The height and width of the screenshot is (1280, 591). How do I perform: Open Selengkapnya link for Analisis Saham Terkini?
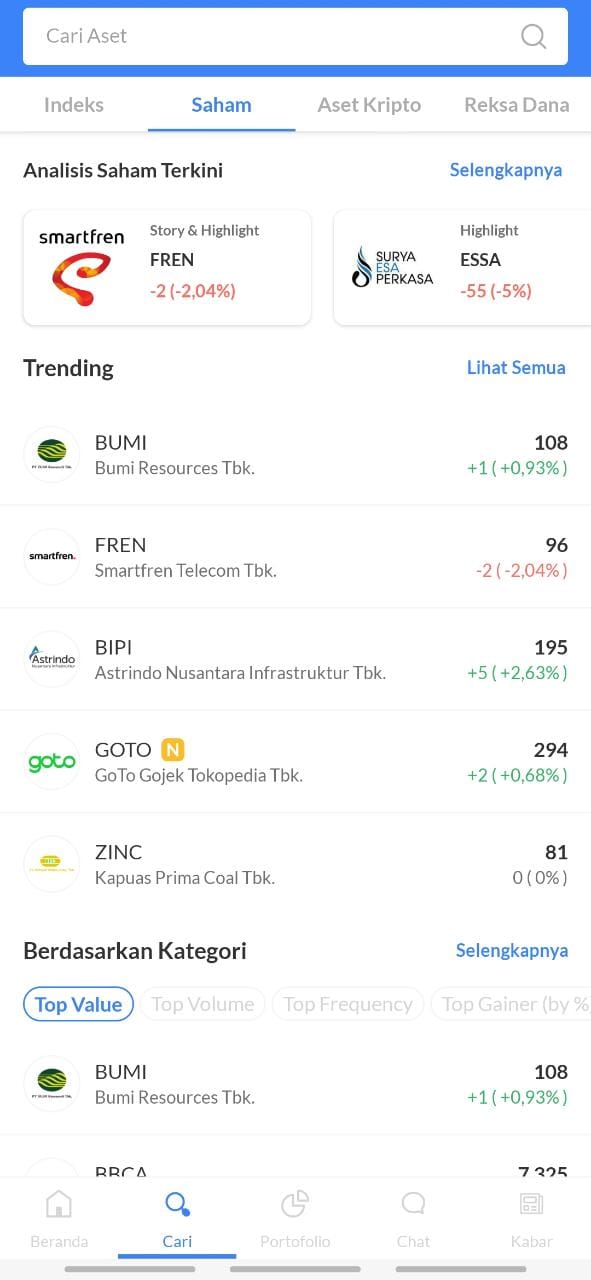[x=506, y=170]
